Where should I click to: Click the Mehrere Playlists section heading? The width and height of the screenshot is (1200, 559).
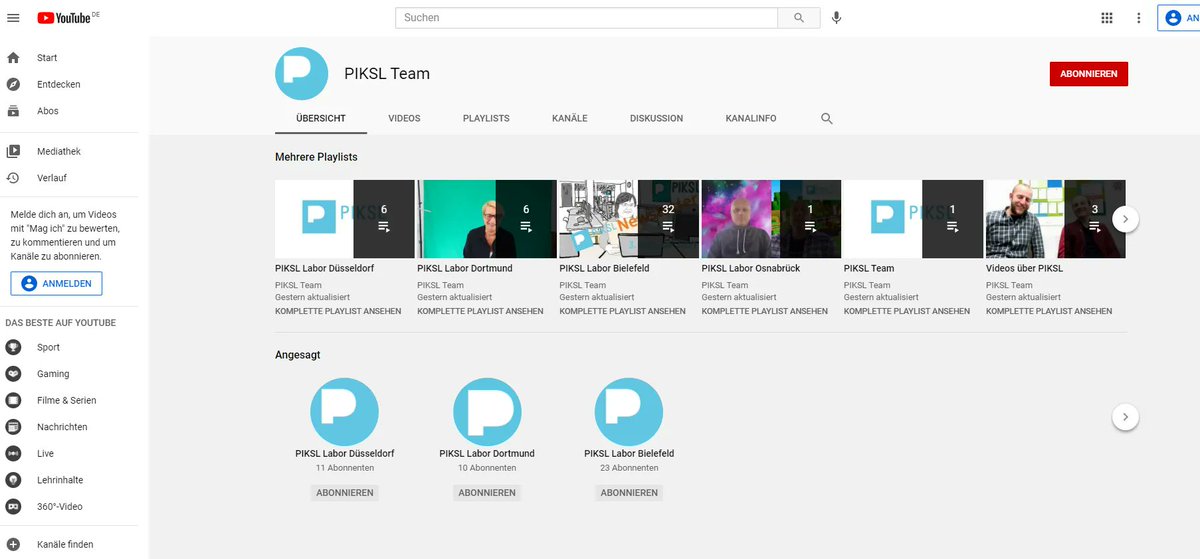(x=316, y=157)
